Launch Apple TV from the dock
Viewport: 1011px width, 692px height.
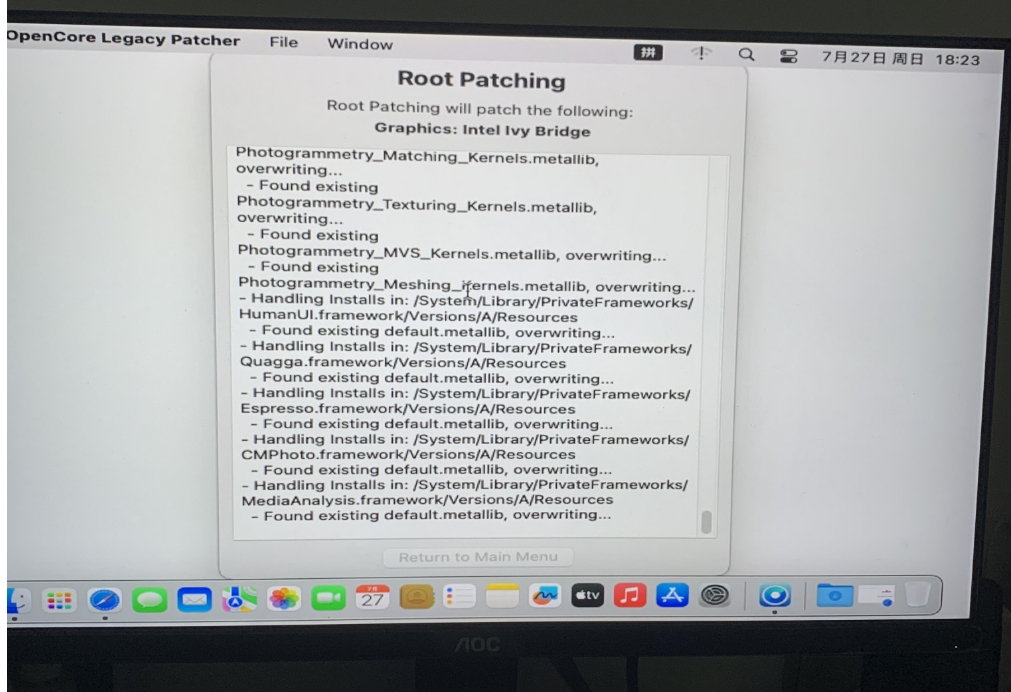(x=587, y=595)
